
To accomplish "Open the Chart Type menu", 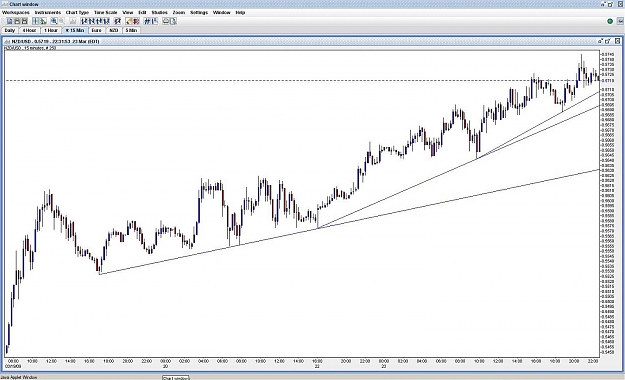I will click(x=77, y=12).
